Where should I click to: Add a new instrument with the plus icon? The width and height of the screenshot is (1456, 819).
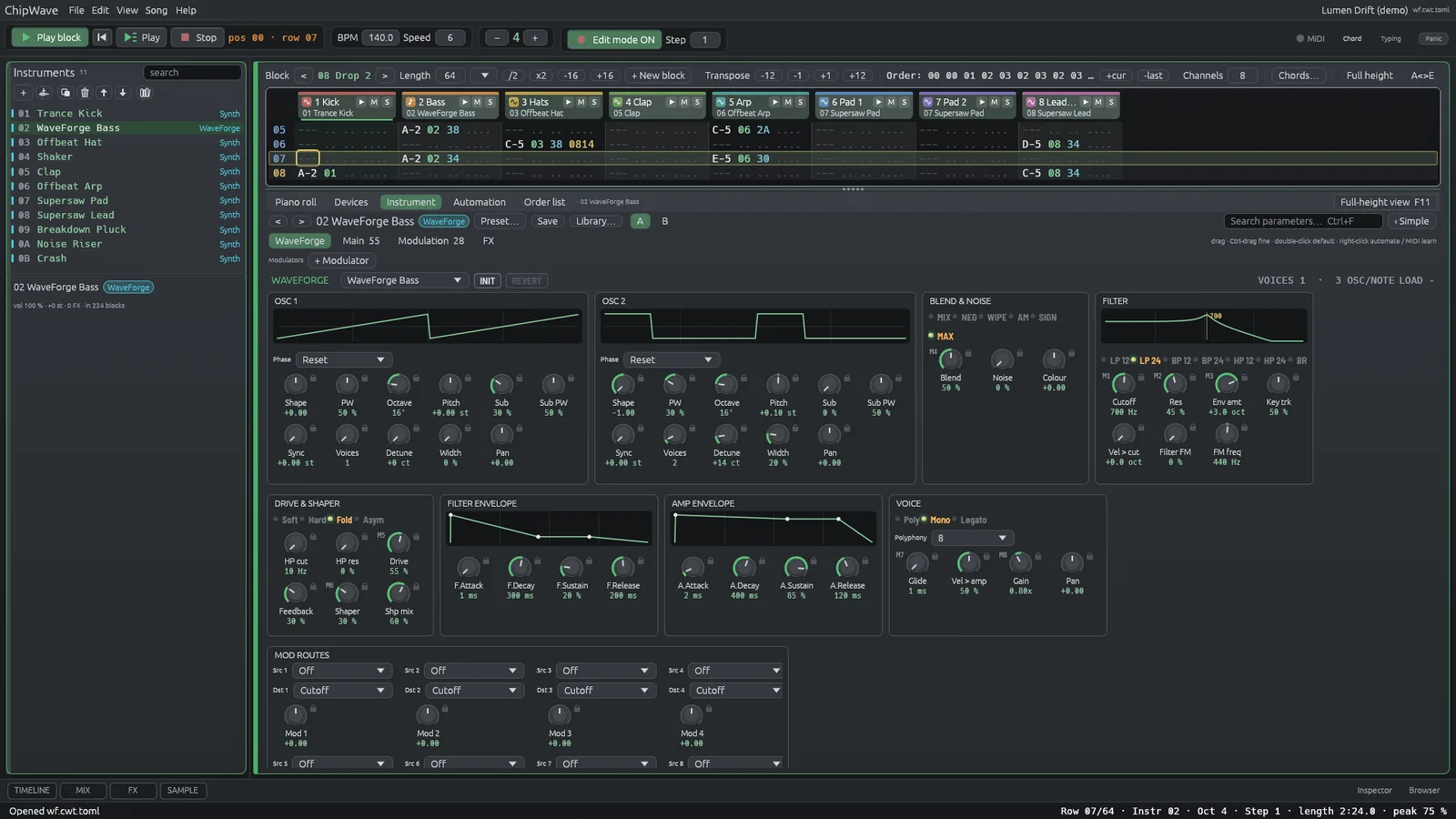(x=23, y=93)
